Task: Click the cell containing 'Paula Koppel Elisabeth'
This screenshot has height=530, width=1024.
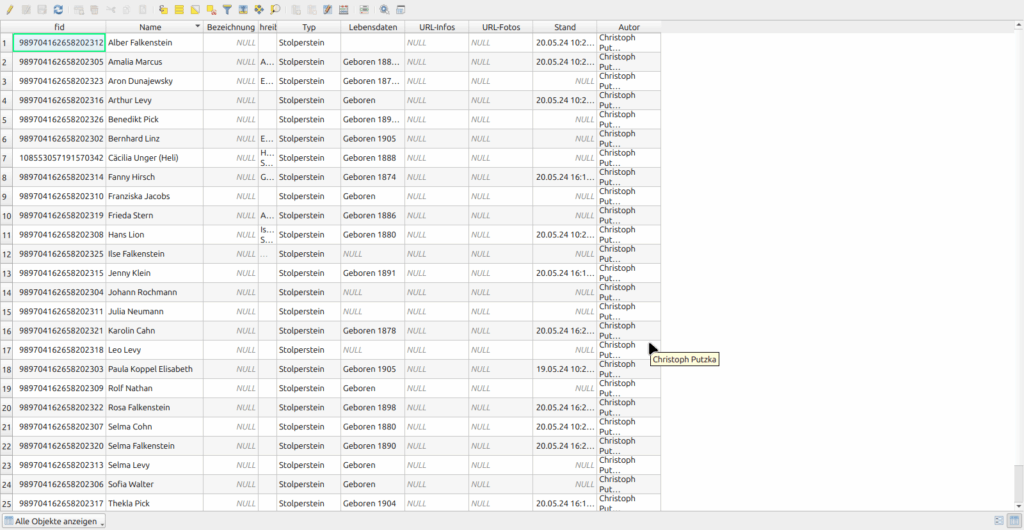Action: tap(154, 369)
